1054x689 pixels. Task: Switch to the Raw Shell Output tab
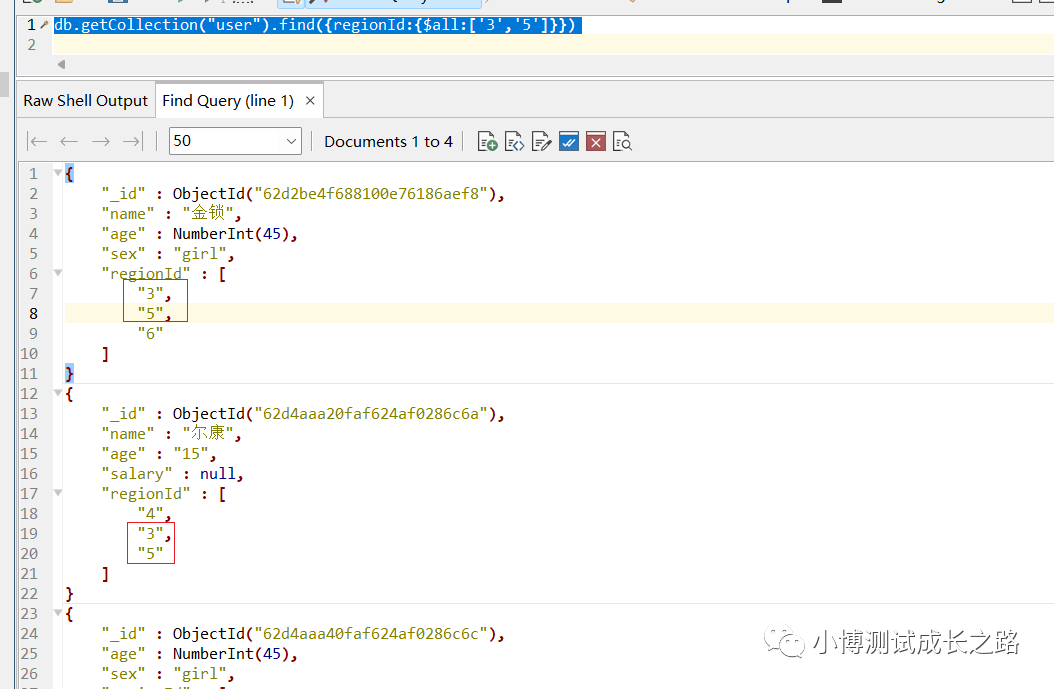85,101
